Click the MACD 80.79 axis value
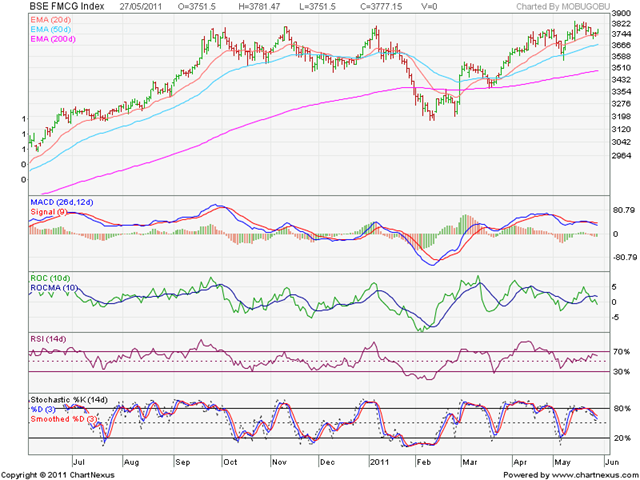Viewport: 640px width, 480px height. click(x=624, y=211)
